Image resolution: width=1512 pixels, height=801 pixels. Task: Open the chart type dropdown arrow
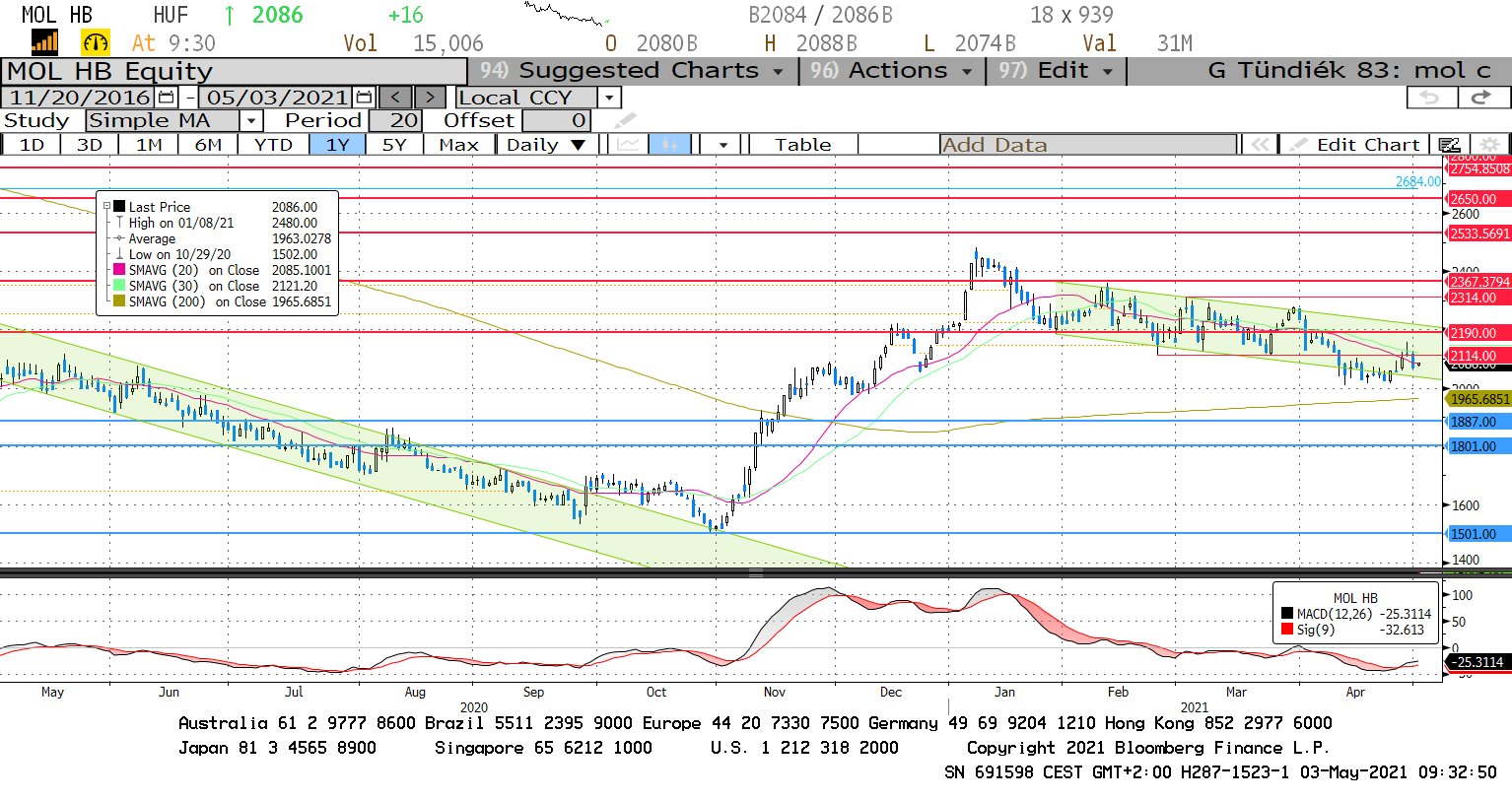[x=723, y=145]
